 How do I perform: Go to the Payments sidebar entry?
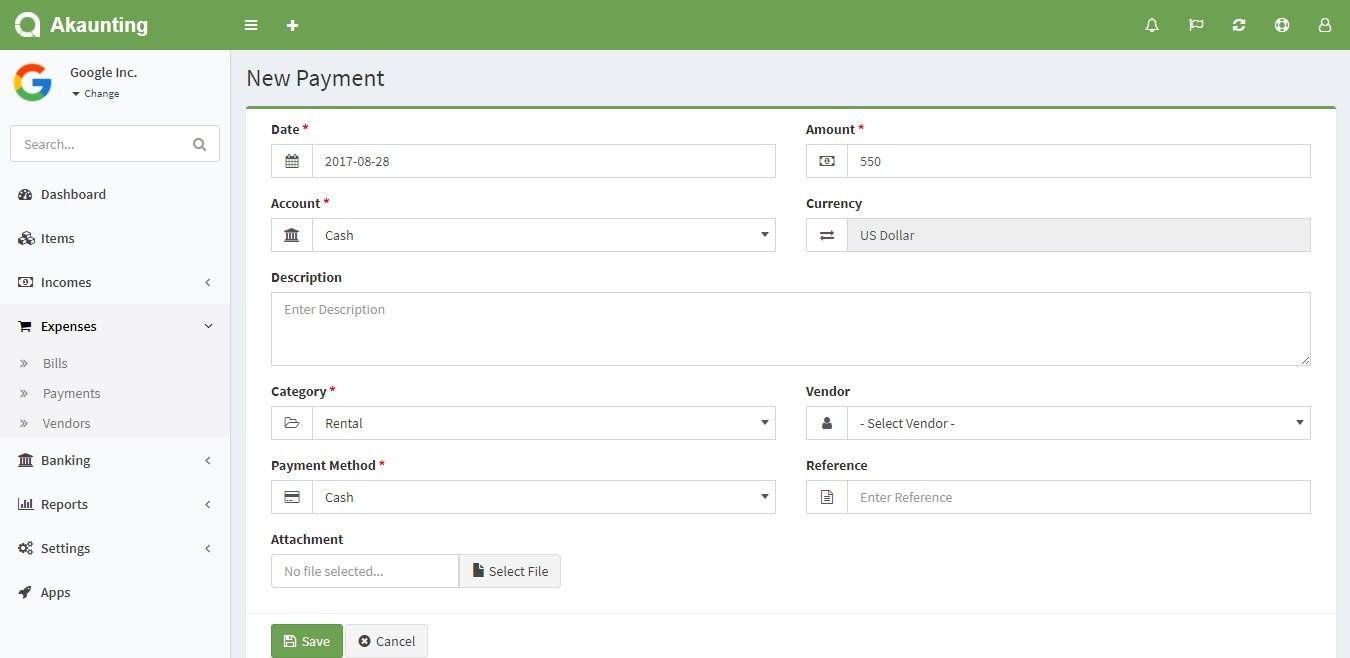[x=71, y=393]
